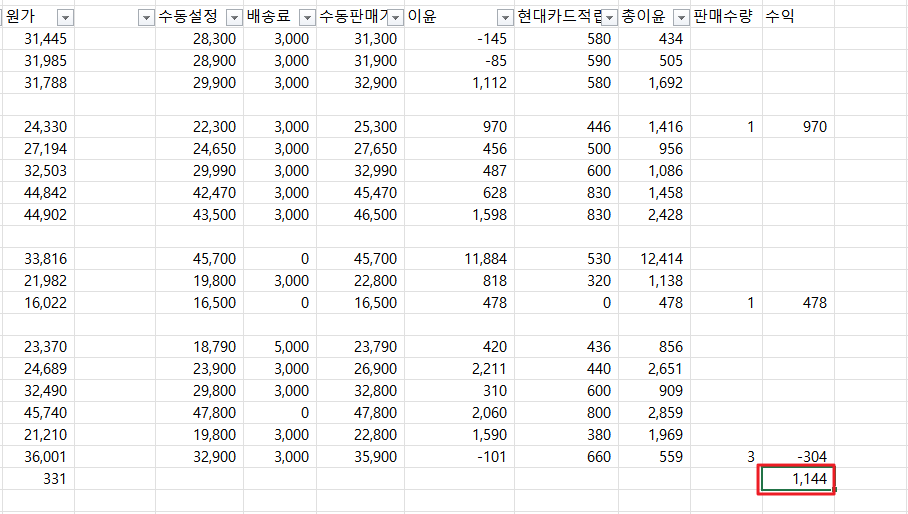Viewport: 908px width, 514px height.
Task: Click cell showing 2,211
Action: (x=459, y=369)
